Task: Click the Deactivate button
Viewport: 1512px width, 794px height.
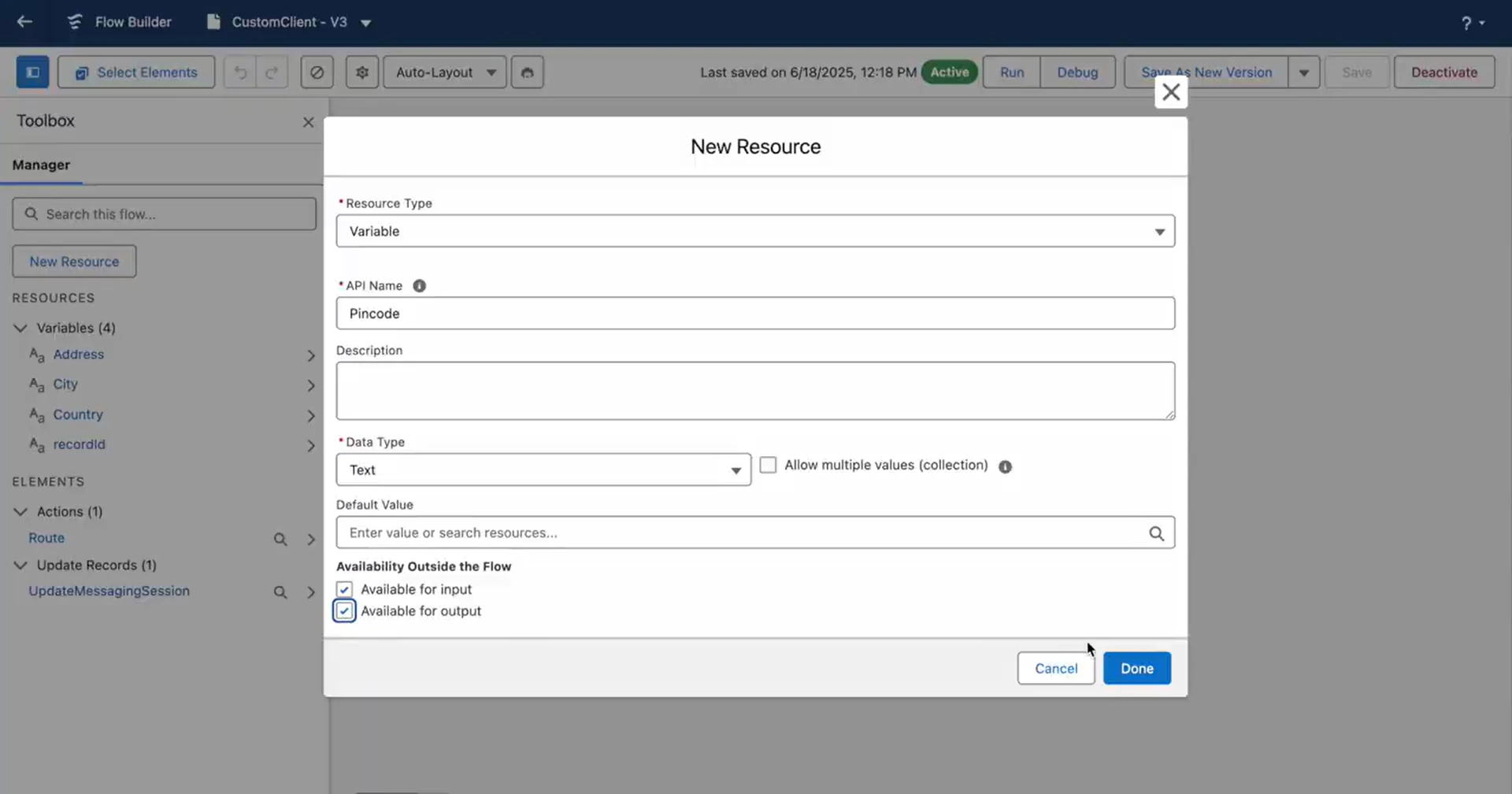Action: 1443,72
